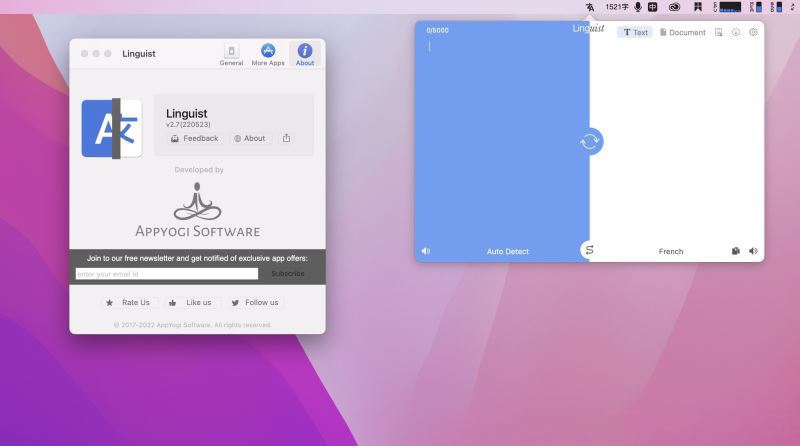This screenshot has height=446, width=800.
Task: Click the Linguist app icon in the About pane
Action: click(x=112, y=129)
